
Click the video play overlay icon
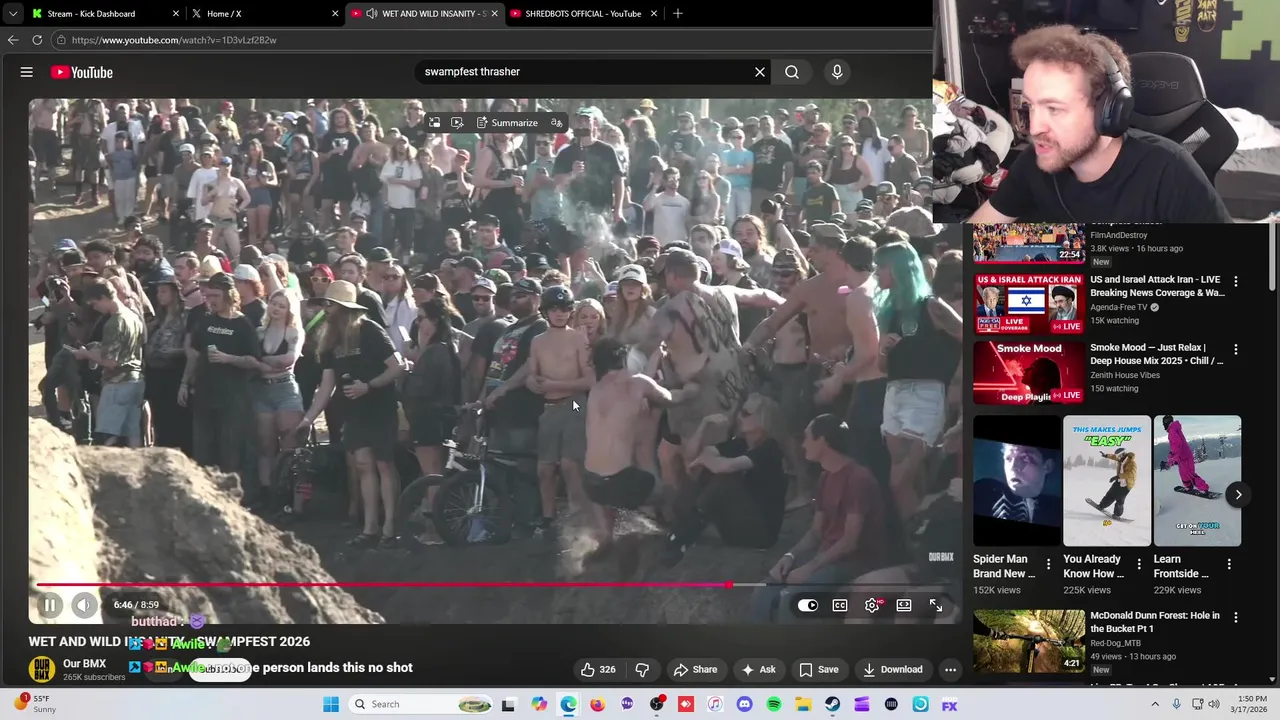457,122
